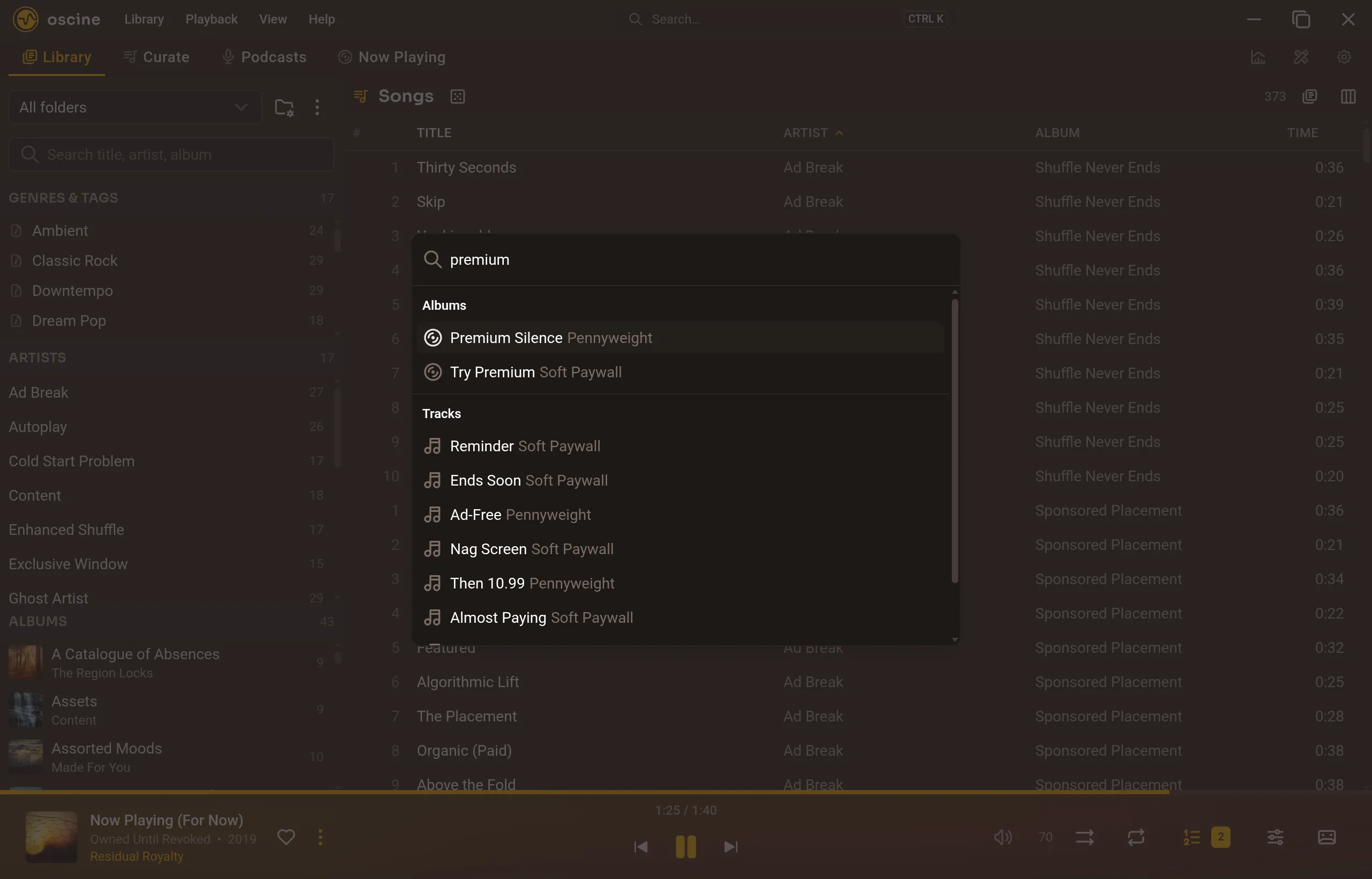Click the shuffle dice icon next to Songs
The image size is (1372, 879).
(x=457, y=96)
